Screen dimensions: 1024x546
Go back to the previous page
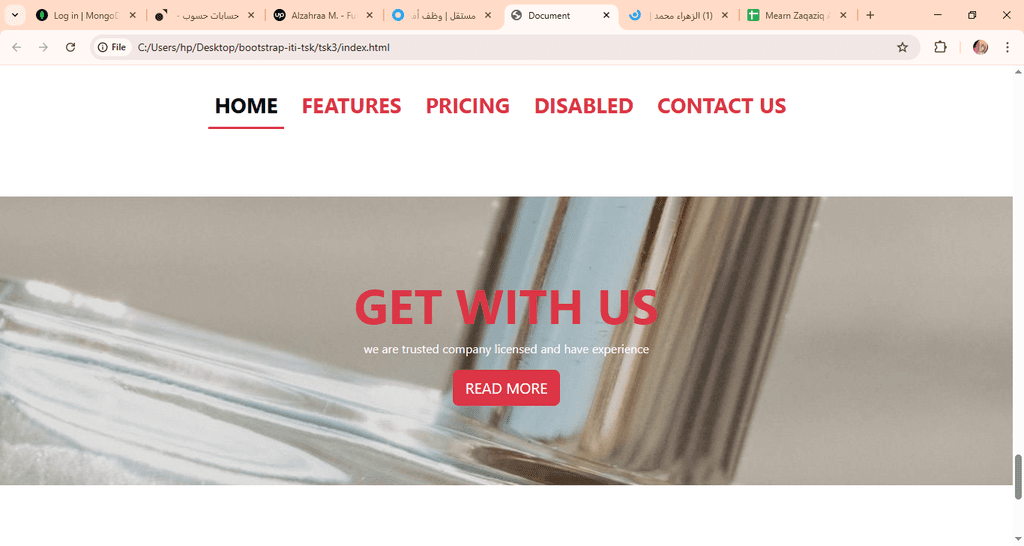pyautogui.click(x=17, y=47)
